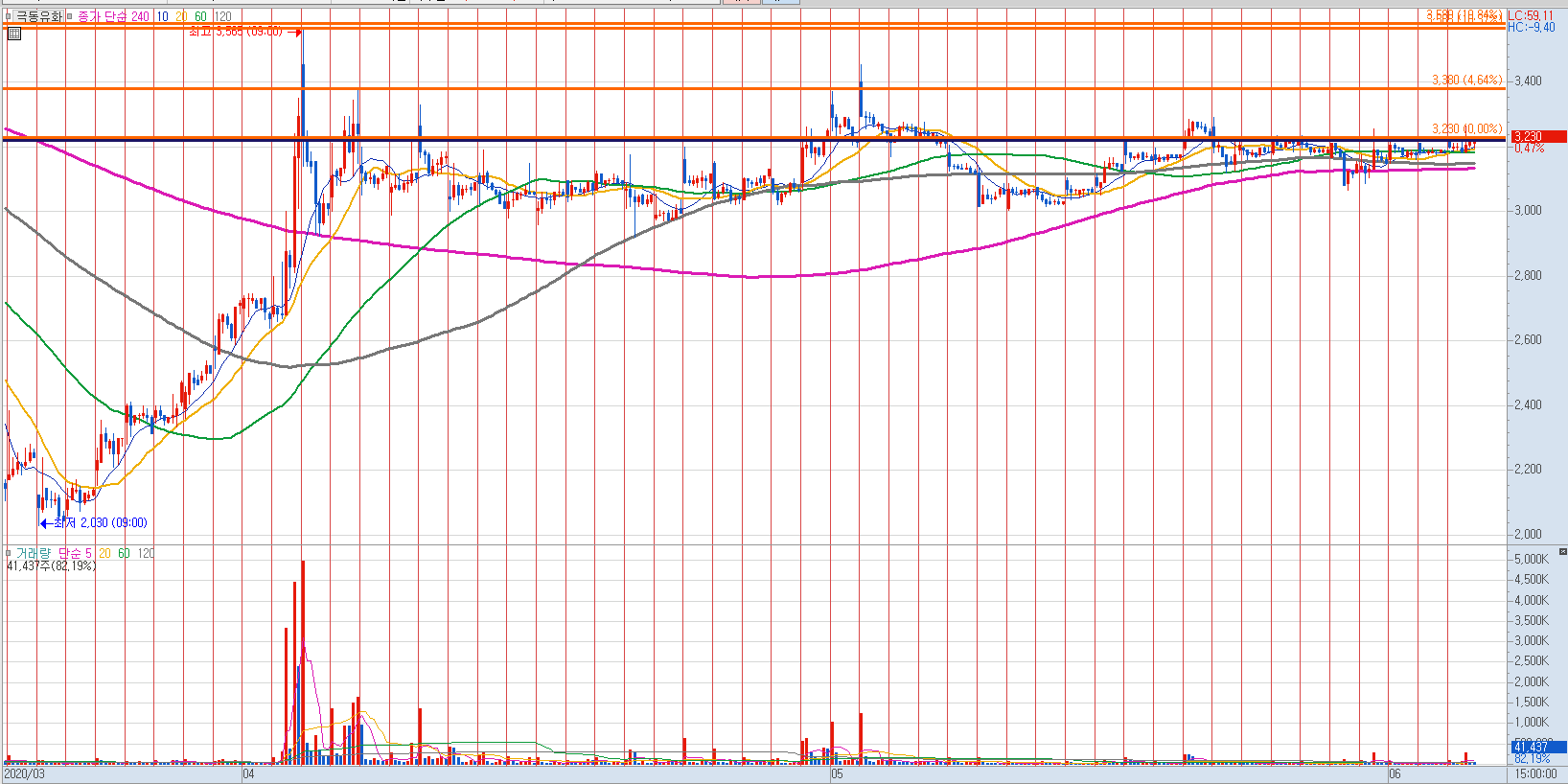
Task: Click the 2020/03 date label on time axis
Action: 24,773
